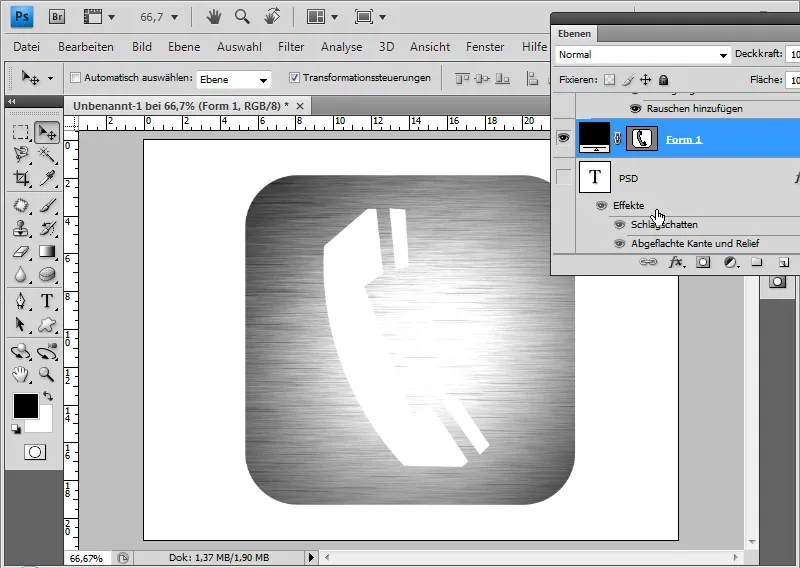The height and width of the screenshot is (568, 800).
Task: Select the Sponge tool
Action: coord(47,275)
